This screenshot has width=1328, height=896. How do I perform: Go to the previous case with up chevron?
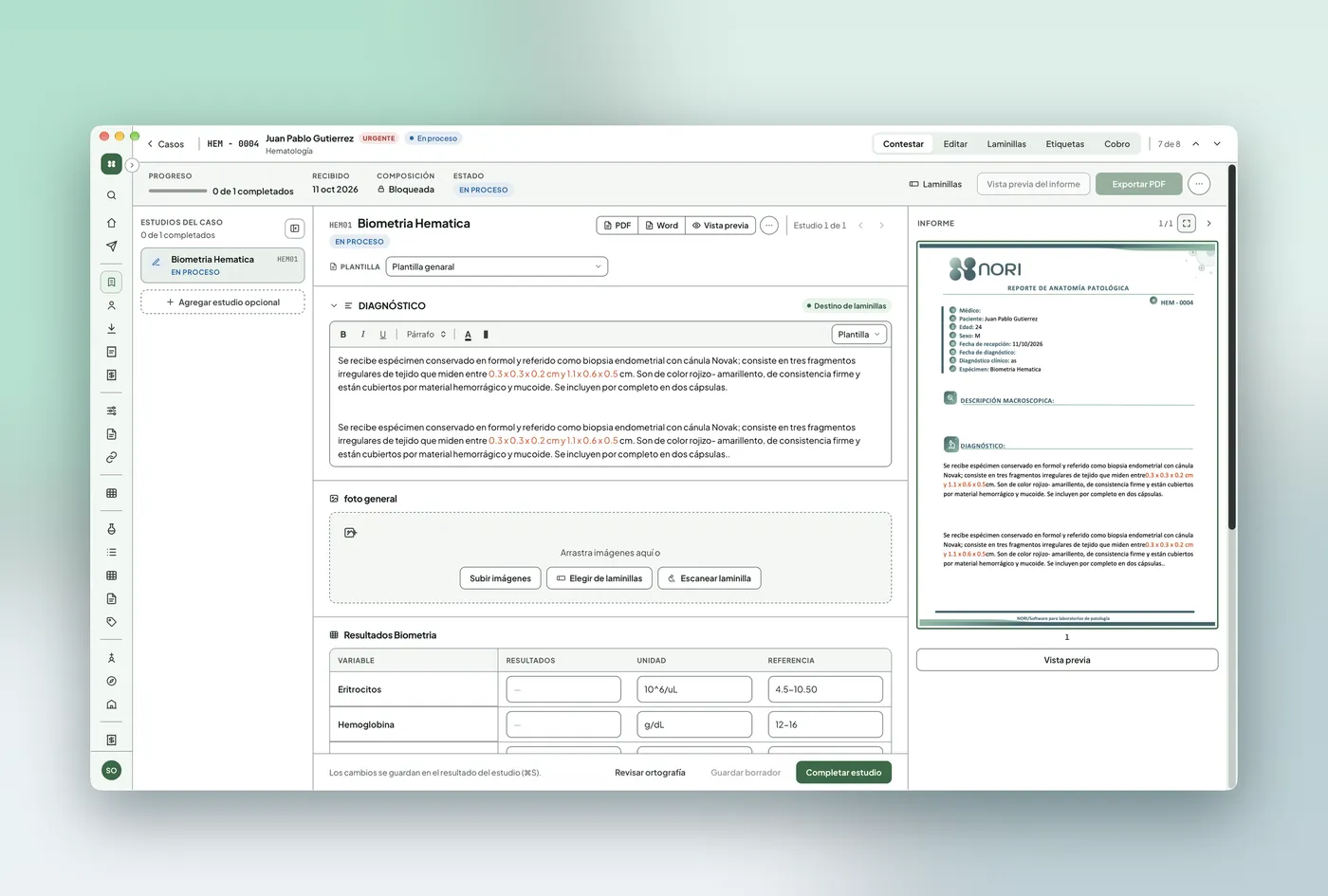(1195, 144)
